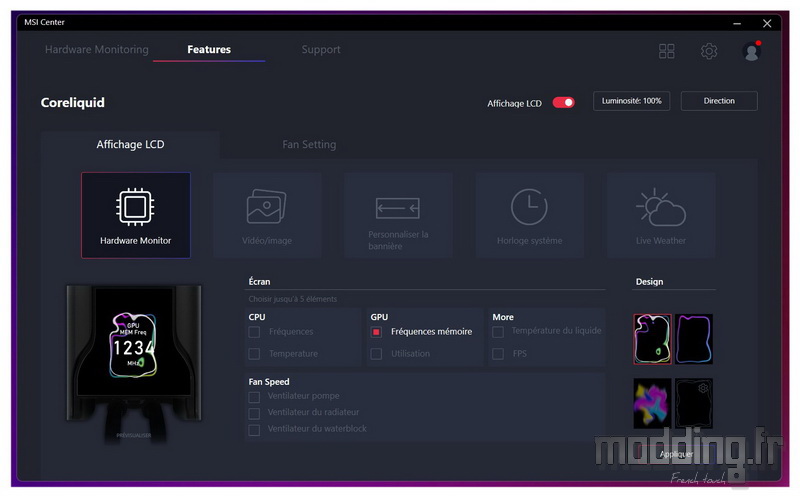
Task: Click the Luminosité: 100% button
Action: [x=632, y=101]
